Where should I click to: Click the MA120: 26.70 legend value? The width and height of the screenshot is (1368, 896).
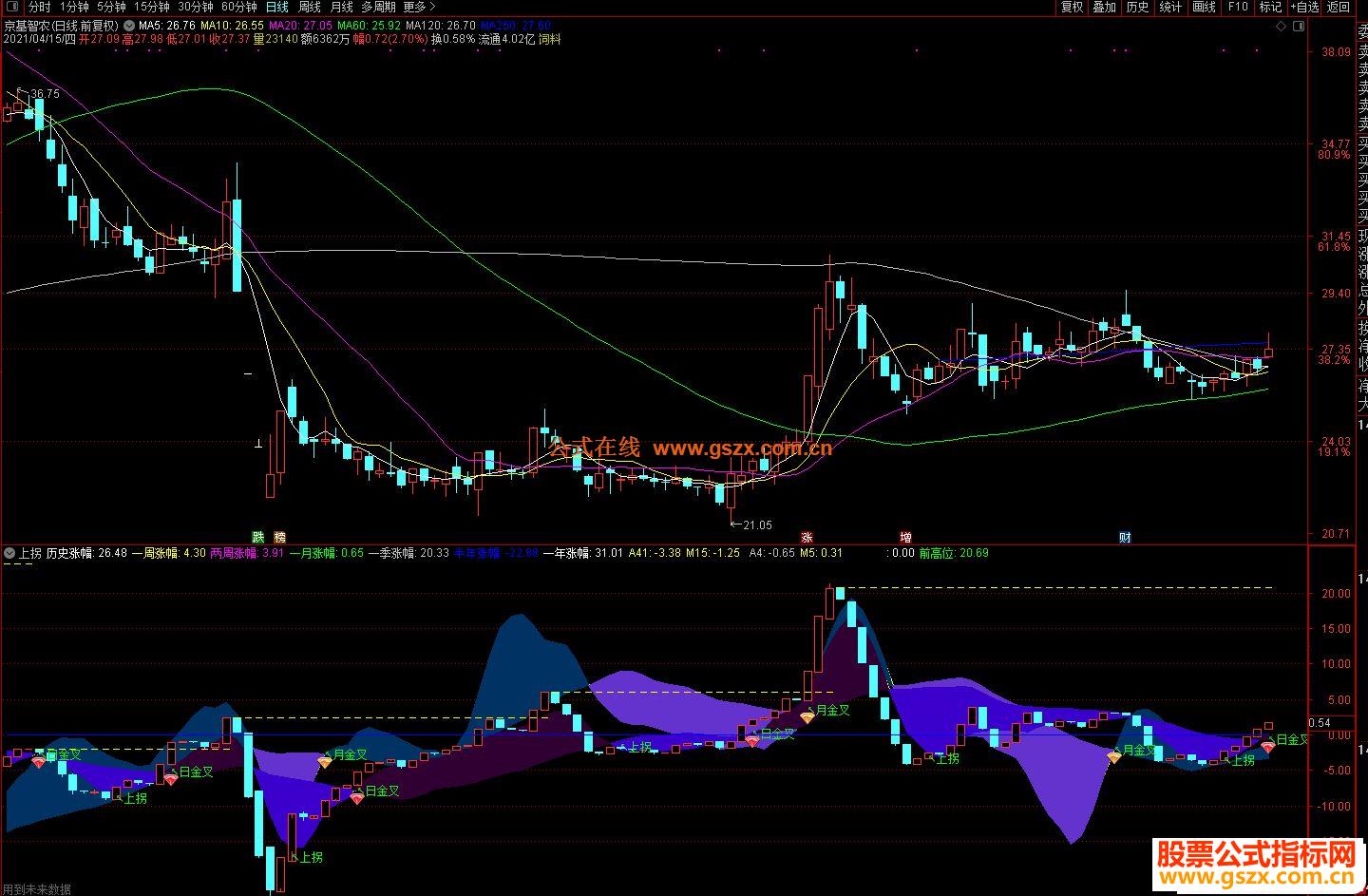coord(439,26)
